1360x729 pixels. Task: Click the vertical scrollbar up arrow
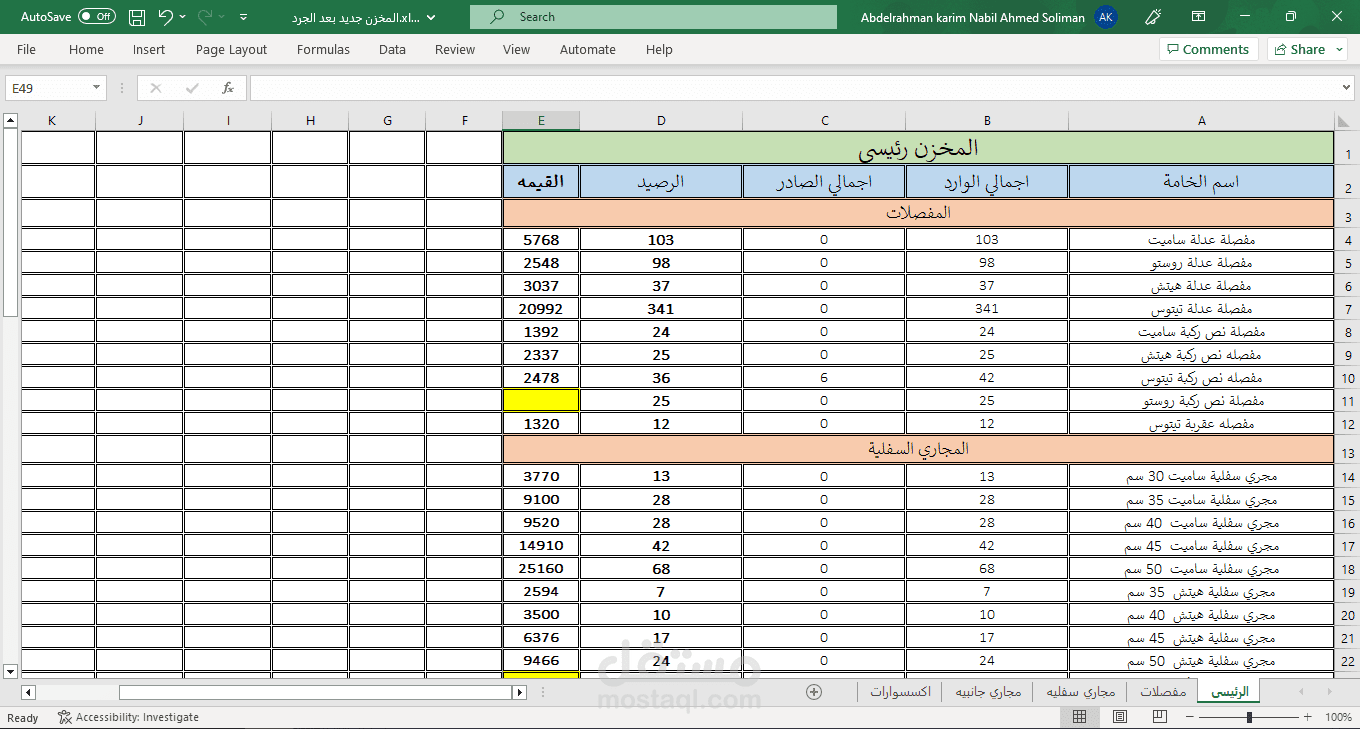tap(11, 121)
